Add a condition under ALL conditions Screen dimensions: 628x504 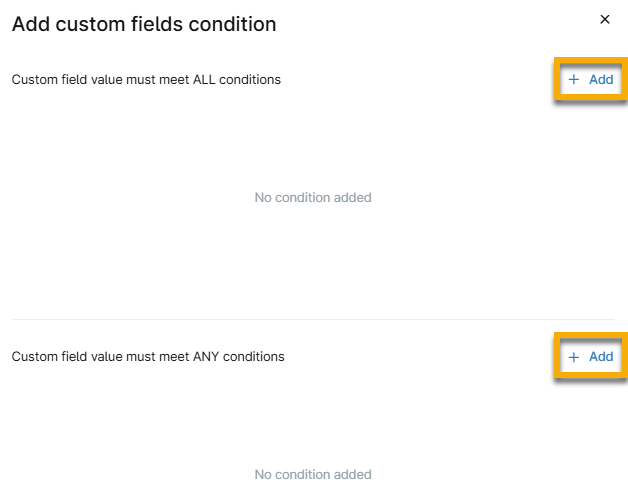click(591, 80)
